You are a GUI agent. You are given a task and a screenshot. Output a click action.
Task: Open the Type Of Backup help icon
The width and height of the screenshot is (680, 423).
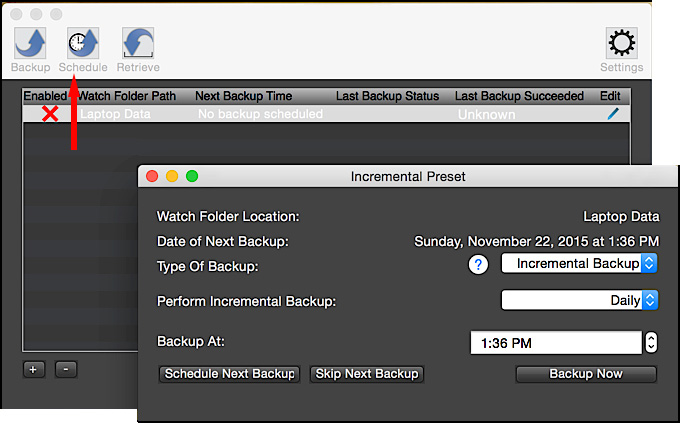tap(478, 264)
